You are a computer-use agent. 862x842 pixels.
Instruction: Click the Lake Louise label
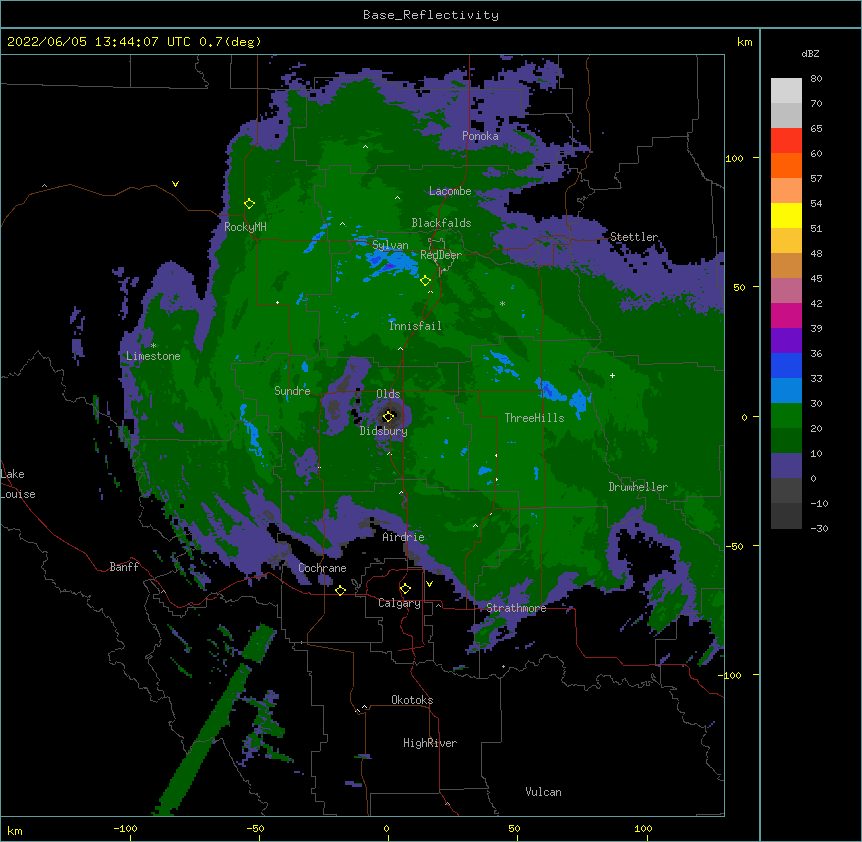pyautogui.click(x=18, y=484)
